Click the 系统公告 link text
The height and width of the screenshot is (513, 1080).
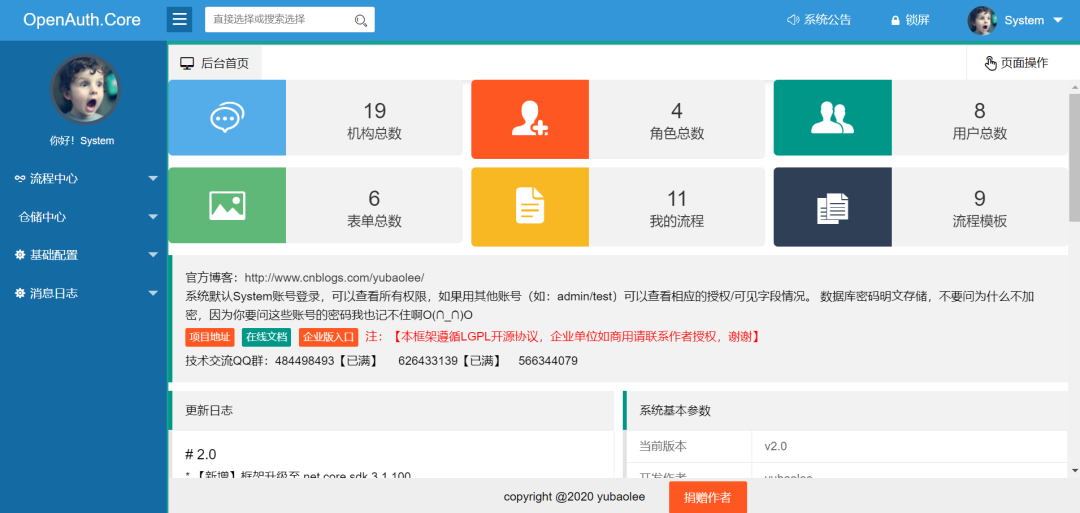pyautogui.click(x=827, y=20)
